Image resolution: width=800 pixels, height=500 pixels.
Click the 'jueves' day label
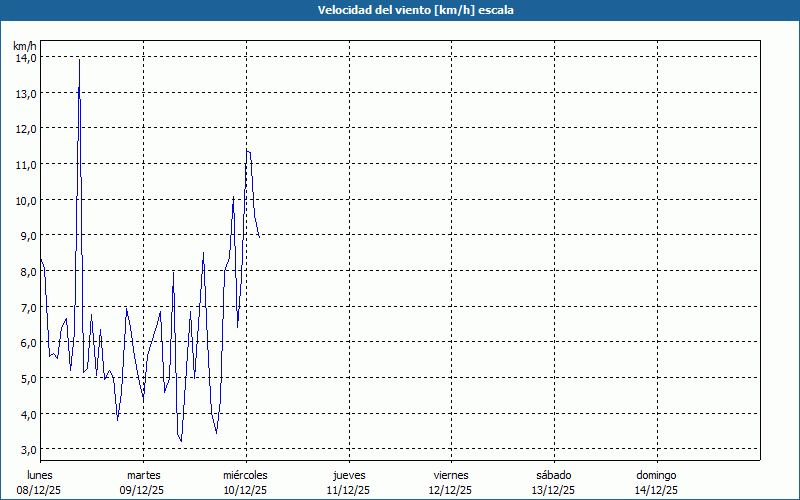point(349,475)
